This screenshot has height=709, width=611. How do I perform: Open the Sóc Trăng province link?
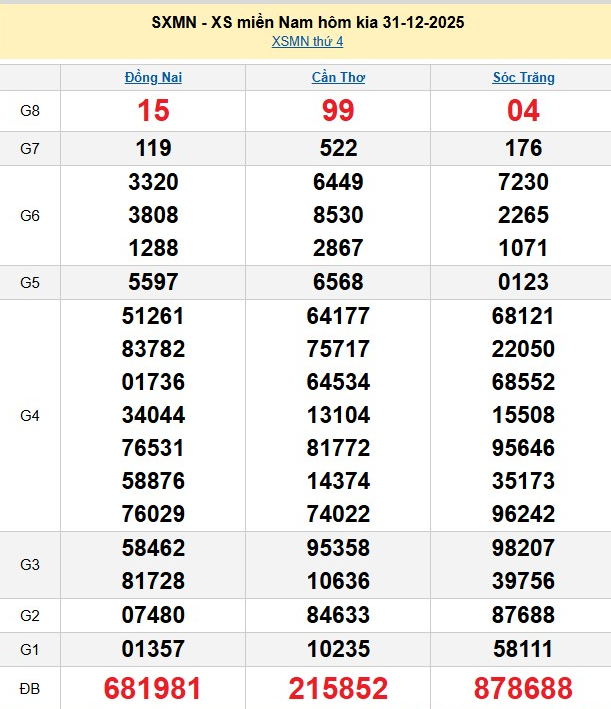click(x=523, y=77)
